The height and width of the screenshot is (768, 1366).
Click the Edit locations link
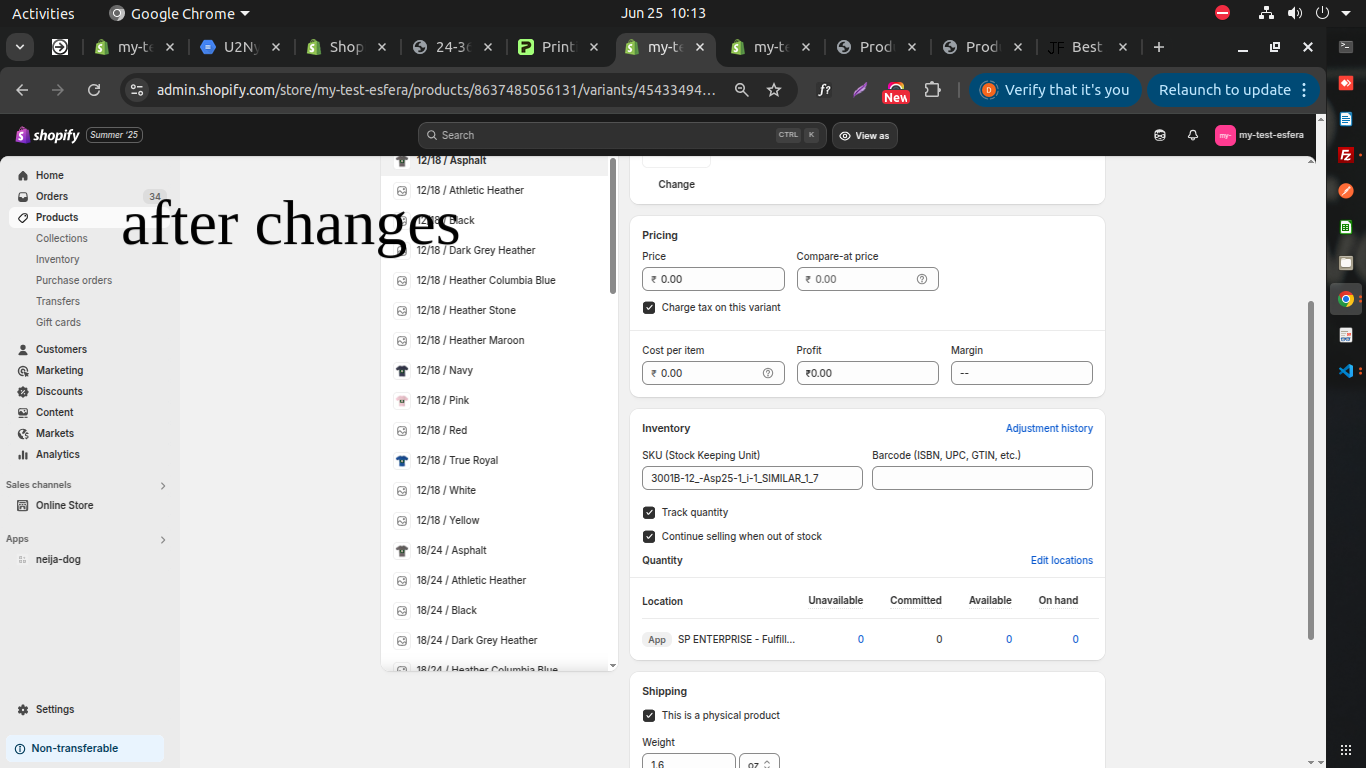click(1061, 560)
